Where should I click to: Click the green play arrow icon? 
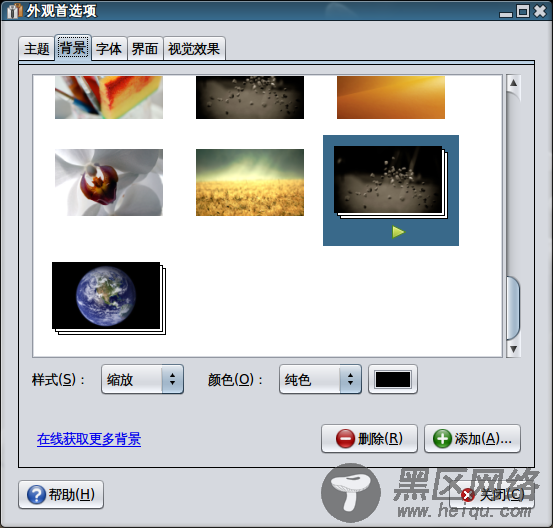(x=398, y=232)
